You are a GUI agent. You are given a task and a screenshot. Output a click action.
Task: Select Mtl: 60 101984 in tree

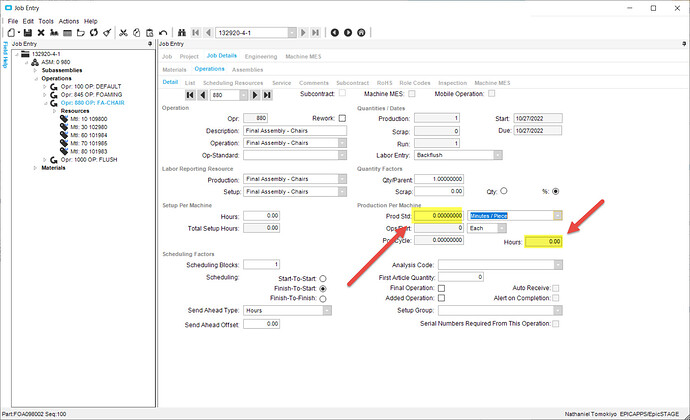click(89, 135)
